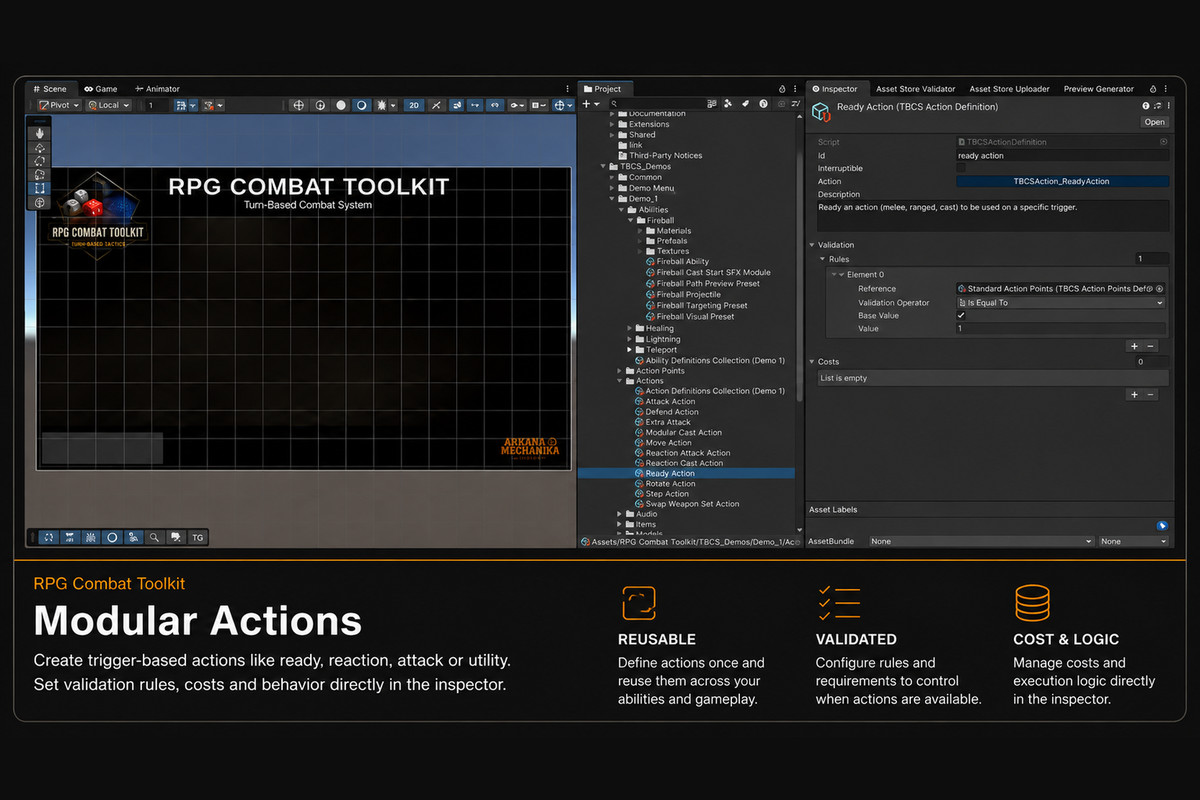
Task: Click the Project panel add plus button
Action: click(587, 104)
